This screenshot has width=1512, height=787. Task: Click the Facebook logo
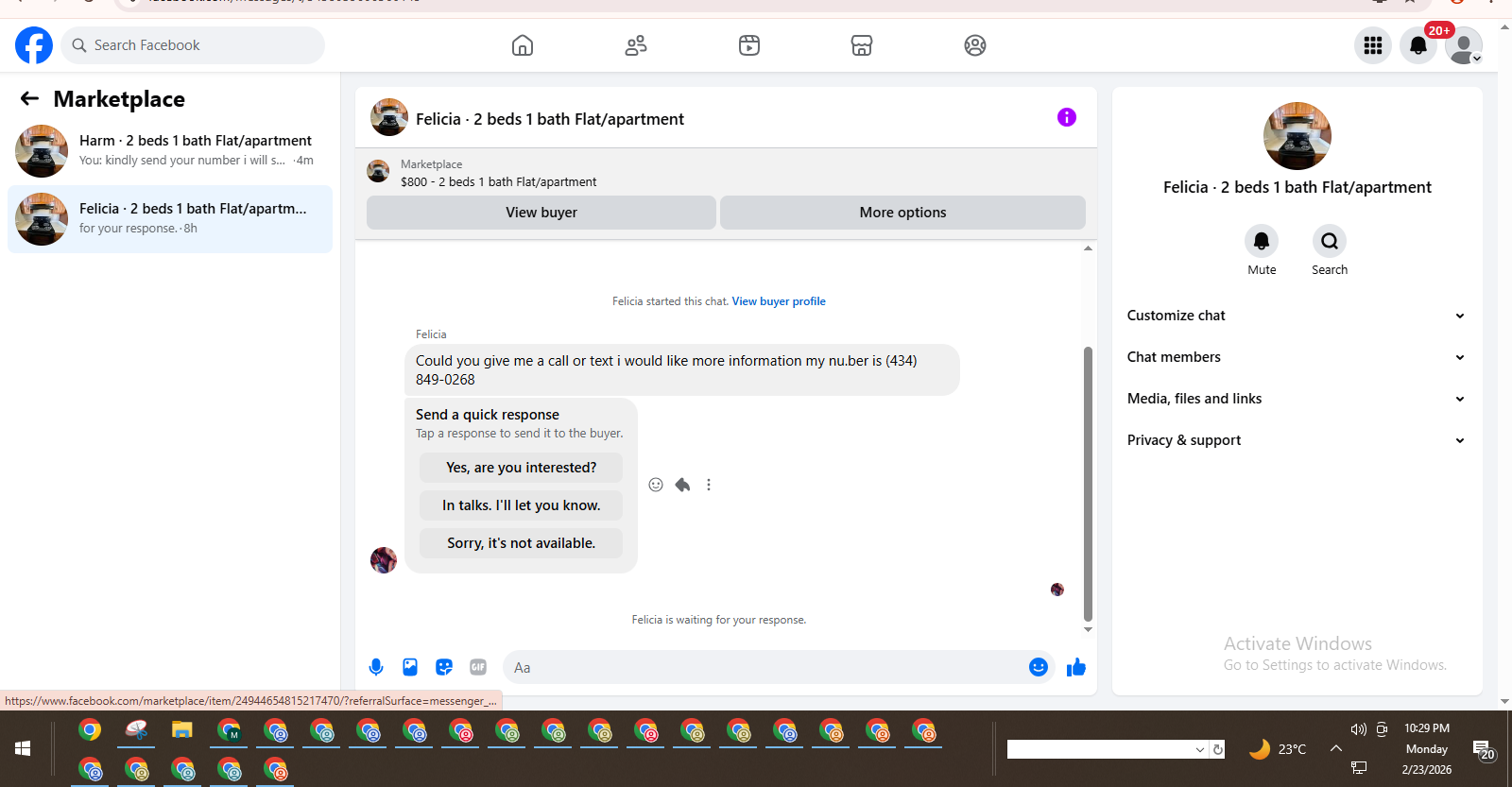tap(34, 45)
